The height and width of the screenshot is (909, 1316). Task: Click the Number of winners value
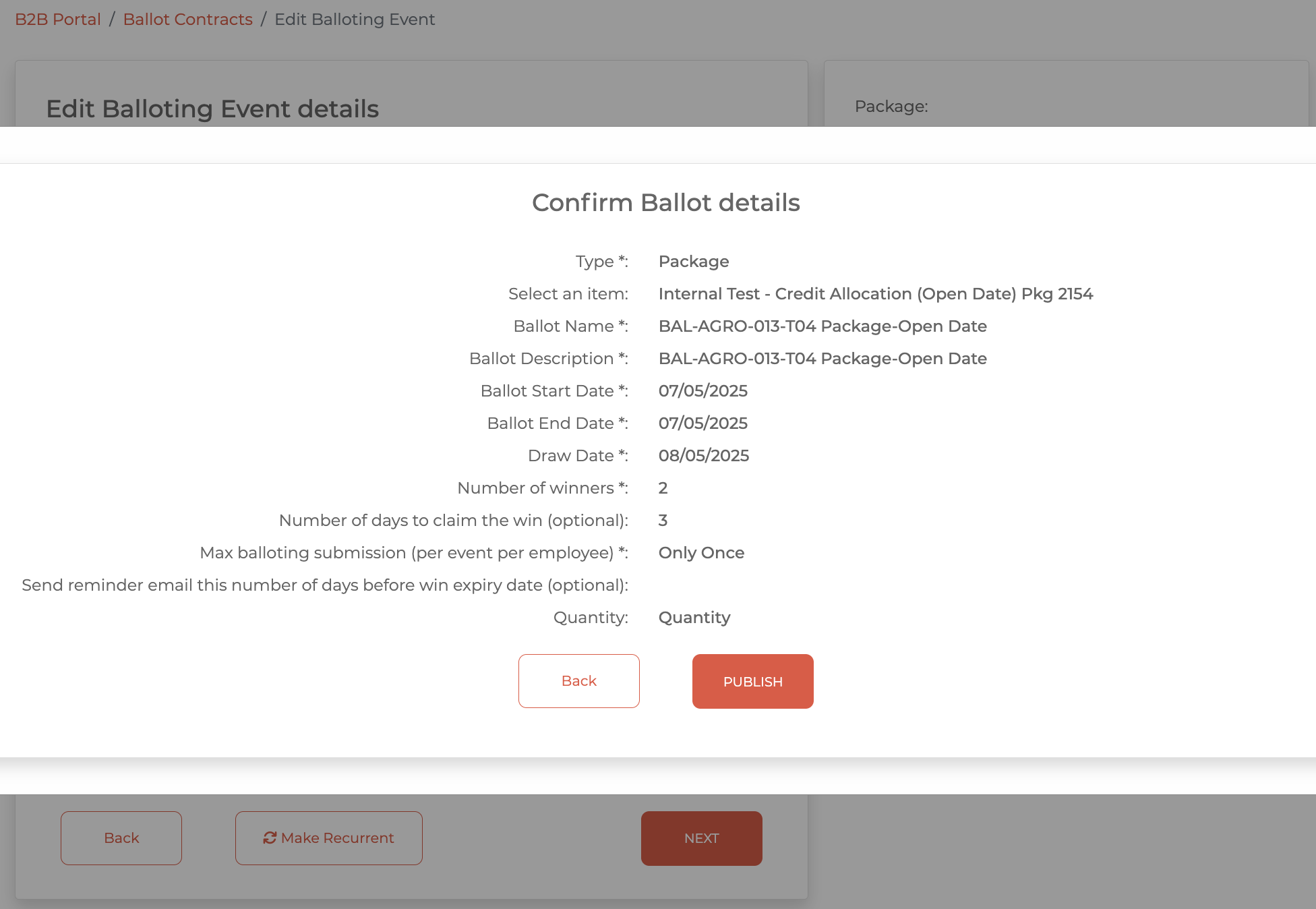point(663,488)
